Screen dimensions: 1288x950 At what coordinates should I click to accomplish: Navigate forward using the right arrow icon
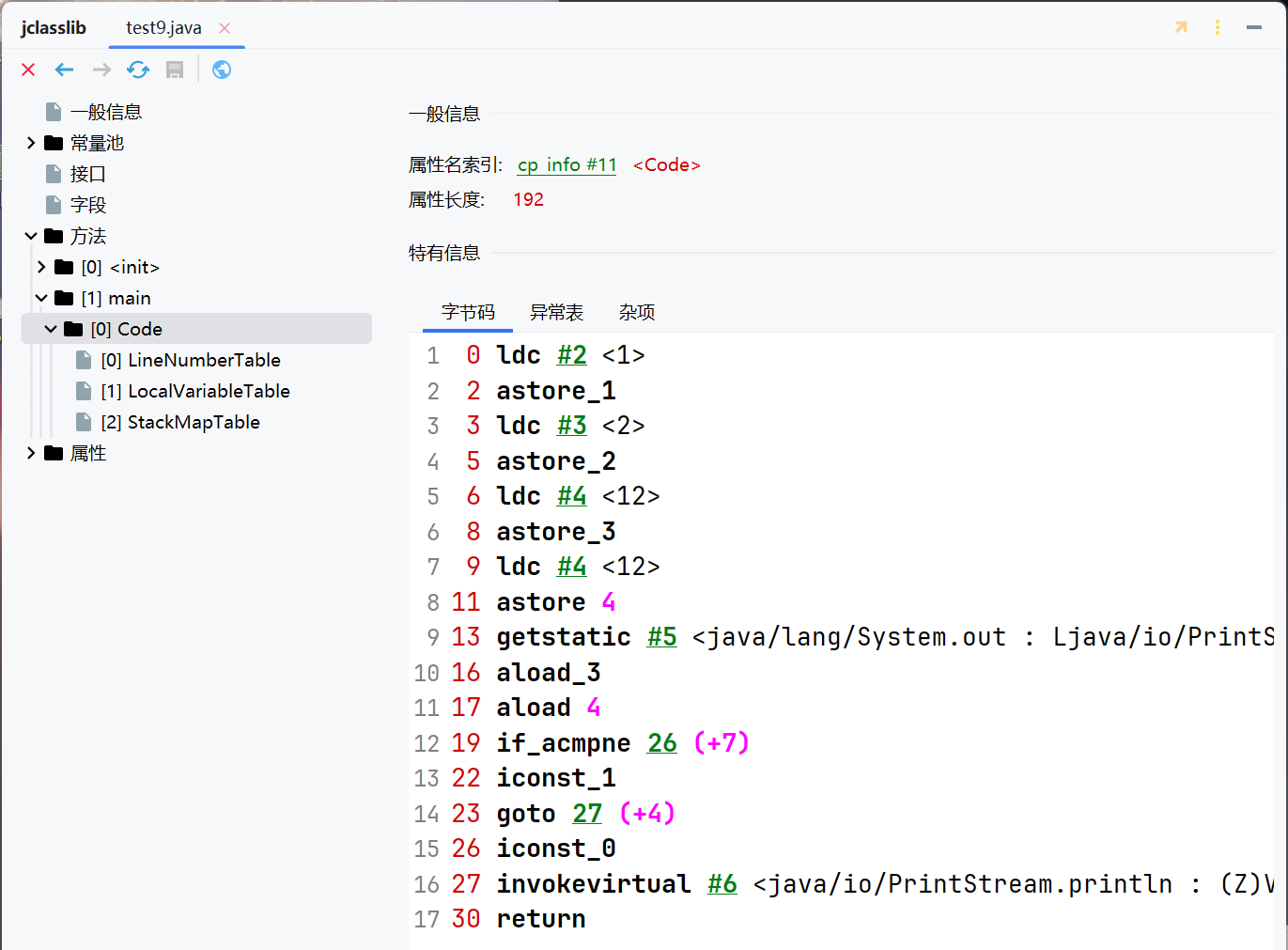tap(101, 70)
